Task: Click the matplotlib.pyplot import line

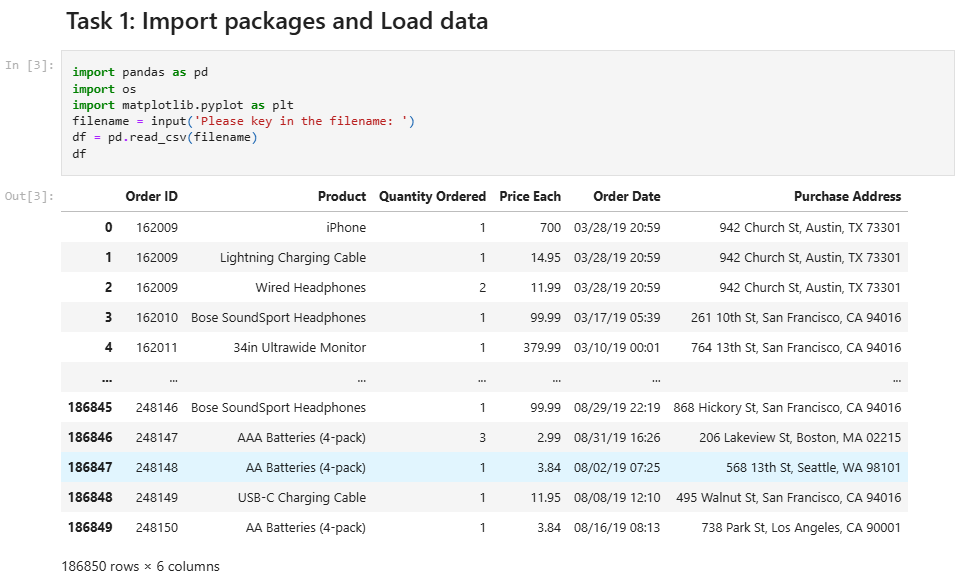Action: (183, 105)
